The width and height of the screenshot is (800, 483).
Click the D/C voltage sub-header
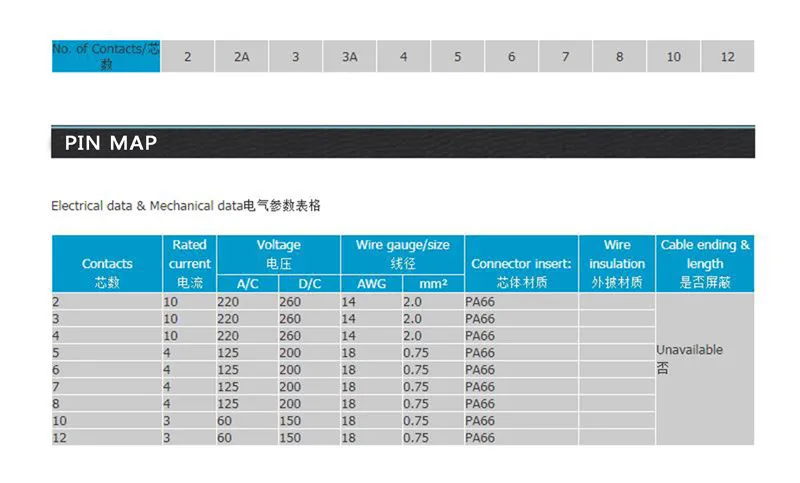[309, 284]
